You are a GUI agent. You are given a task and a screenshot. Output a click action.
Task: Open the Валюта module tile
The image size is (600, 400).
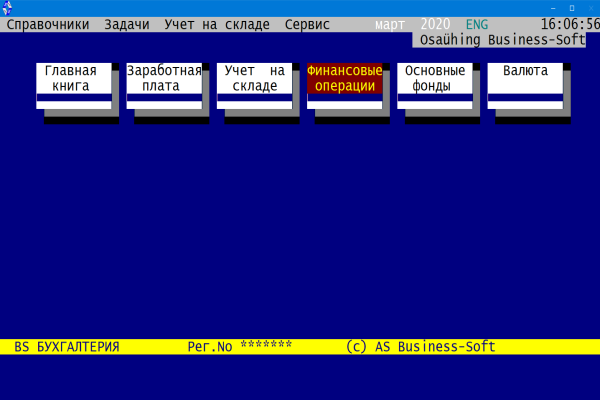pyautogui.click(x=525, y=86)
